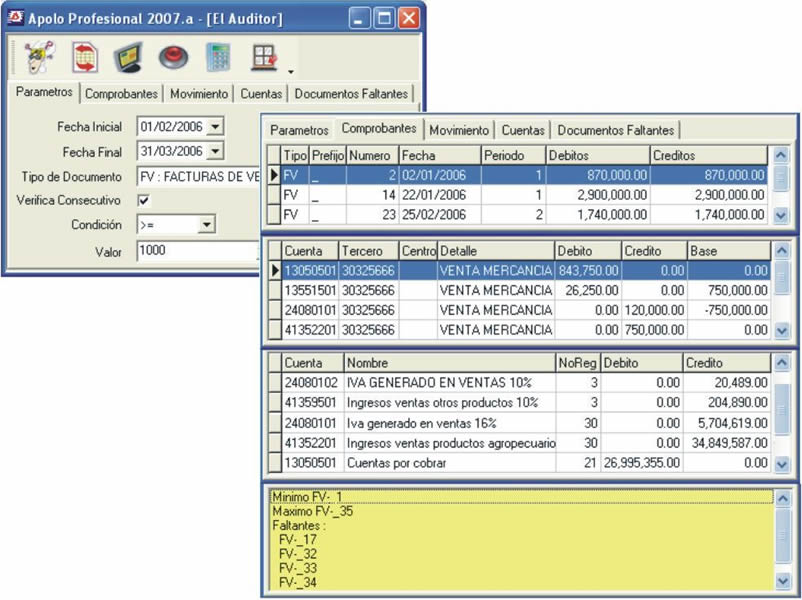The image size is (802, 600).
Task: Open the small arrow beside the window icon
Action: pos(291,72)
